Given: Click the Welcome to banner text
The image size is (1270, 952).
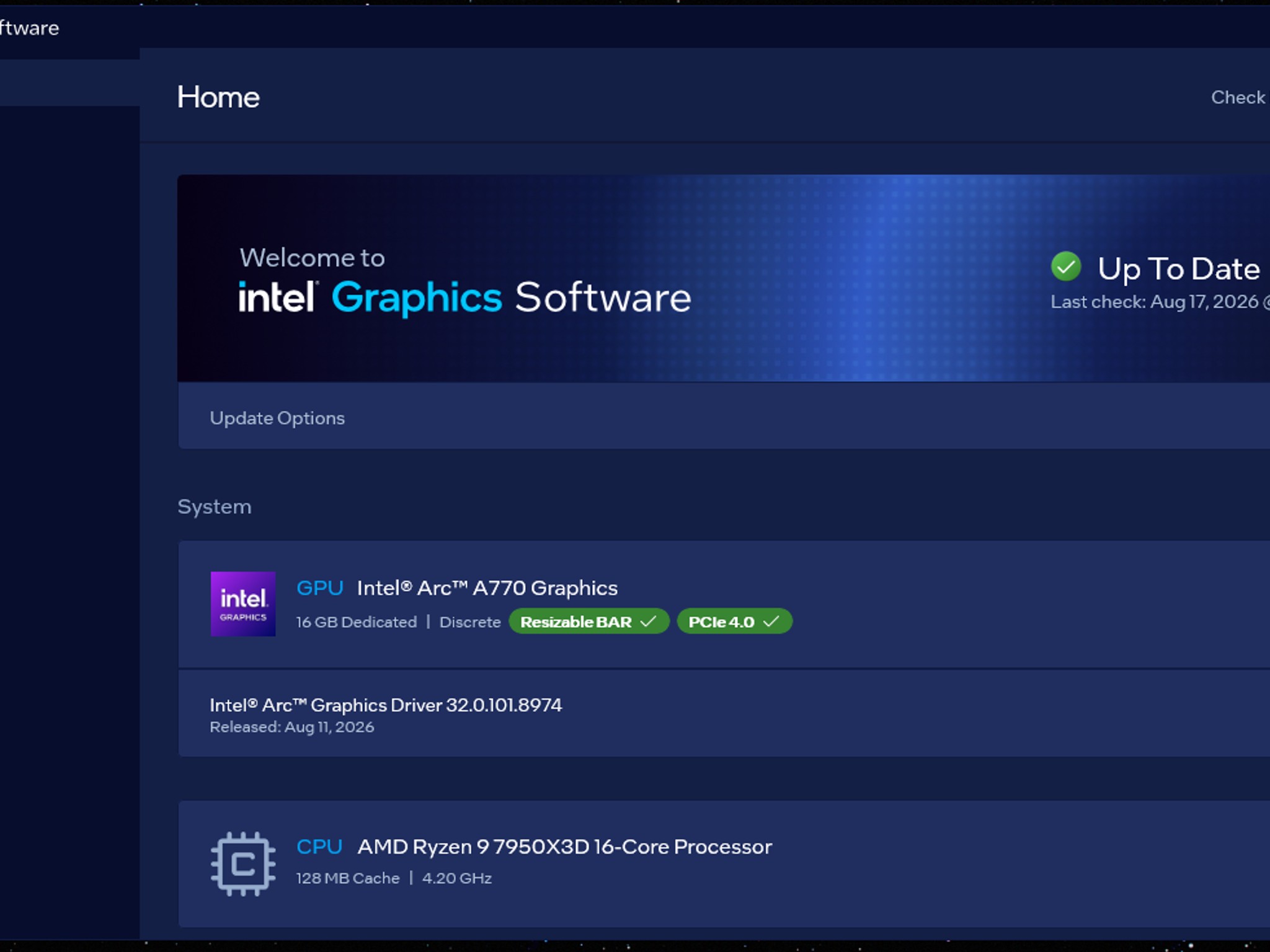Looking at the screenshot, I should 313,258.
